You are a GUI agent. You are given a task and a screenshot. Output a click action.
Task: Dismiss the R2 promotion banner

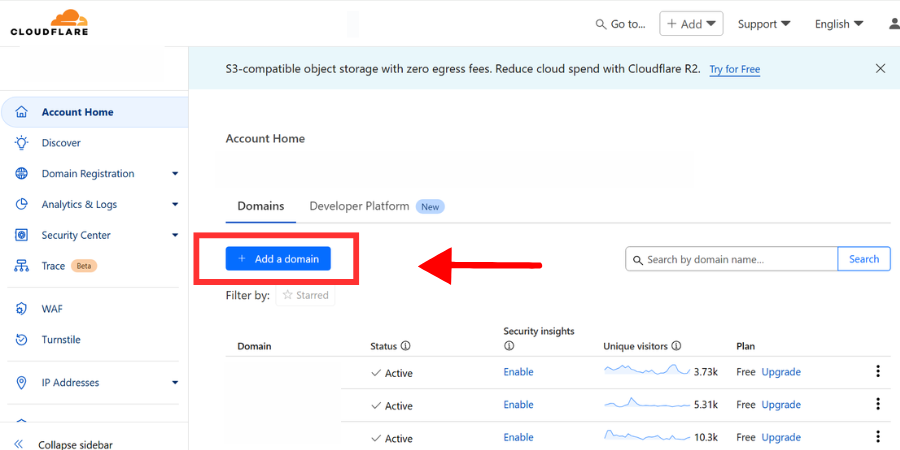[880, 69]
